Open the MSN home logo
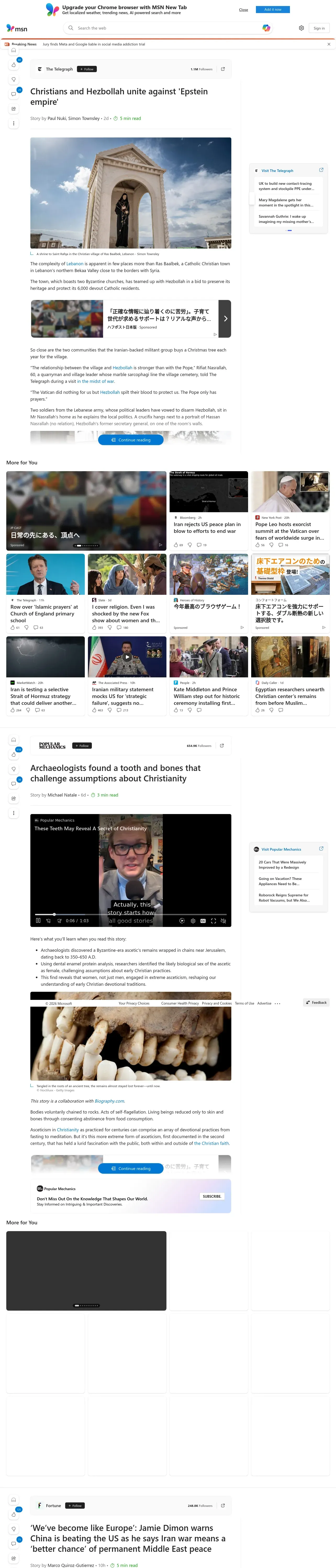 coord(17,28)
